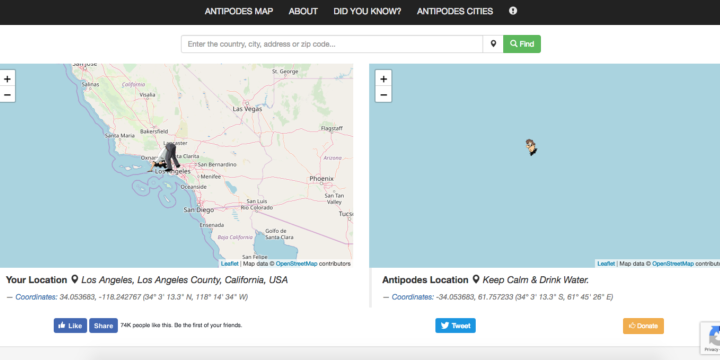
Task: Click the exclamation info icon in navbar
Action: coord(513,11)
